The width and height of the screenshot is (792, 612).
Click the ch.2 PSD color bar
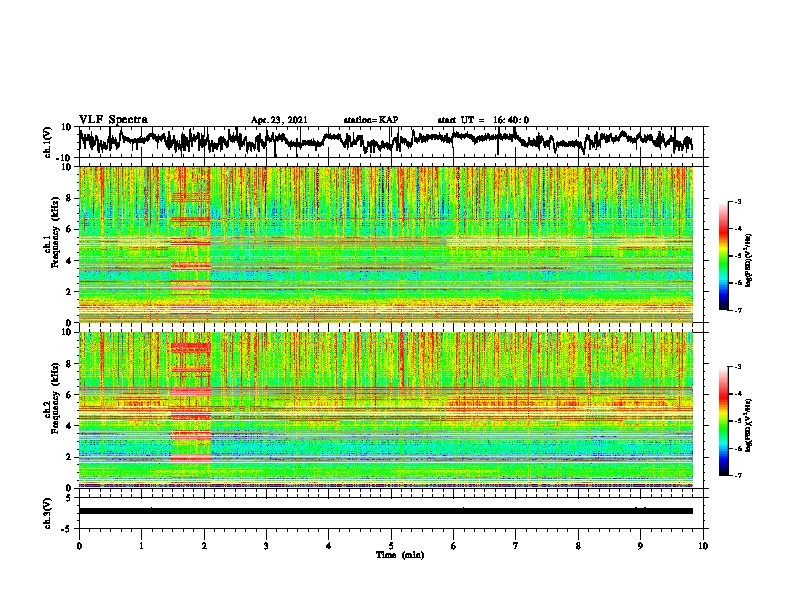(724, 421)
